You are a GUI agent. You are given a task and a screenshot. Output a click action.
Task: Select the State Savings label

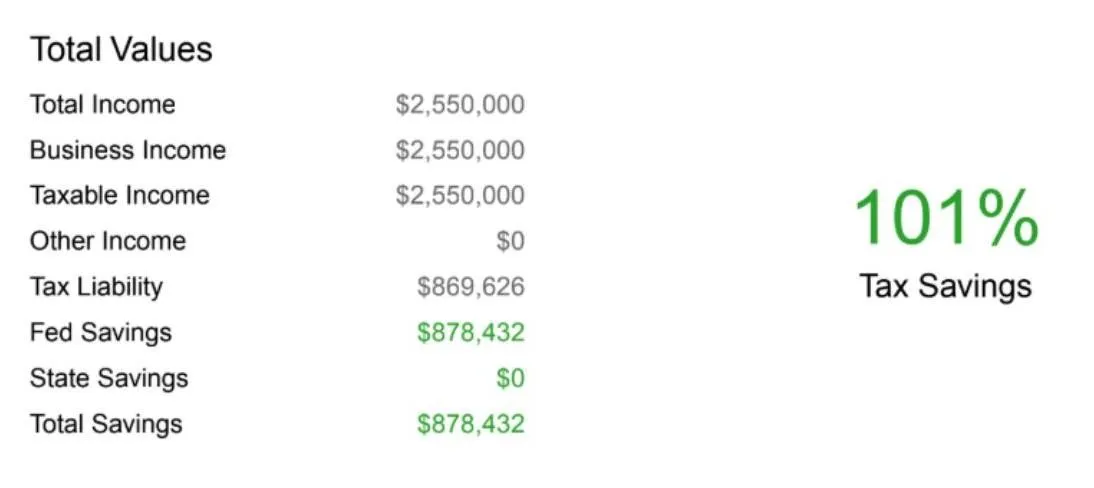coord(109,378)
